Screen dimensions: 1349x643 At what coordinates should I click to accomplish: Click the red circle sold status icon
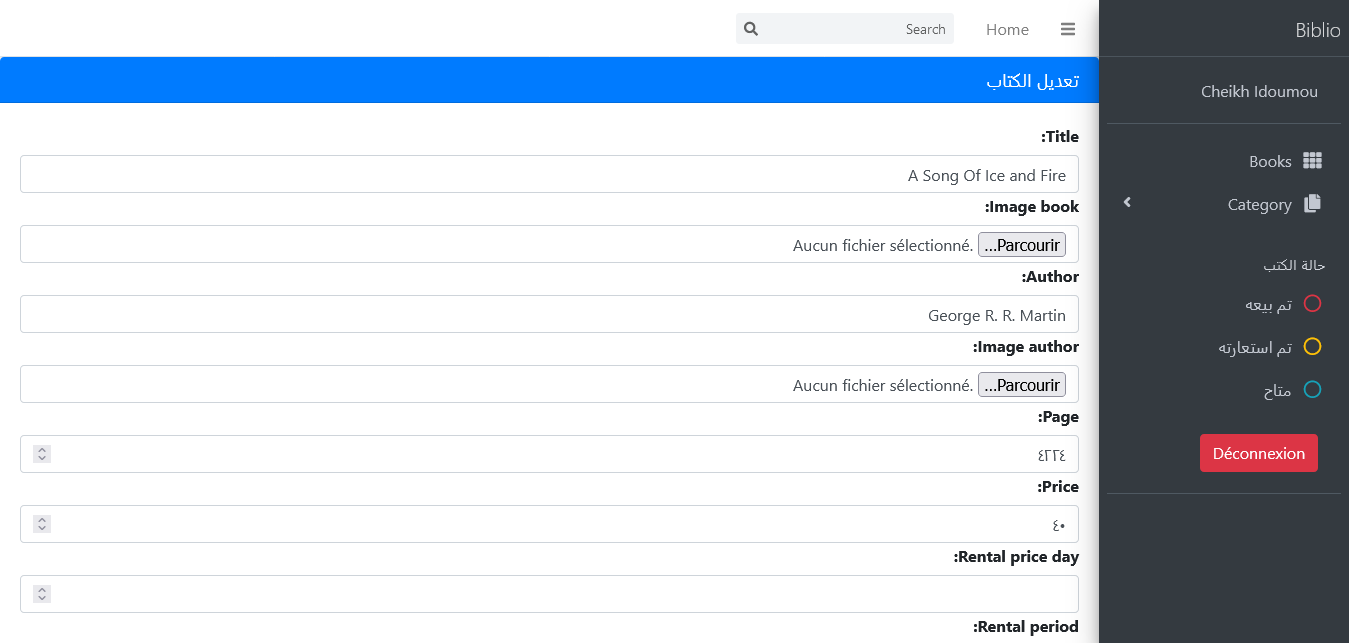pos(1312,304)
